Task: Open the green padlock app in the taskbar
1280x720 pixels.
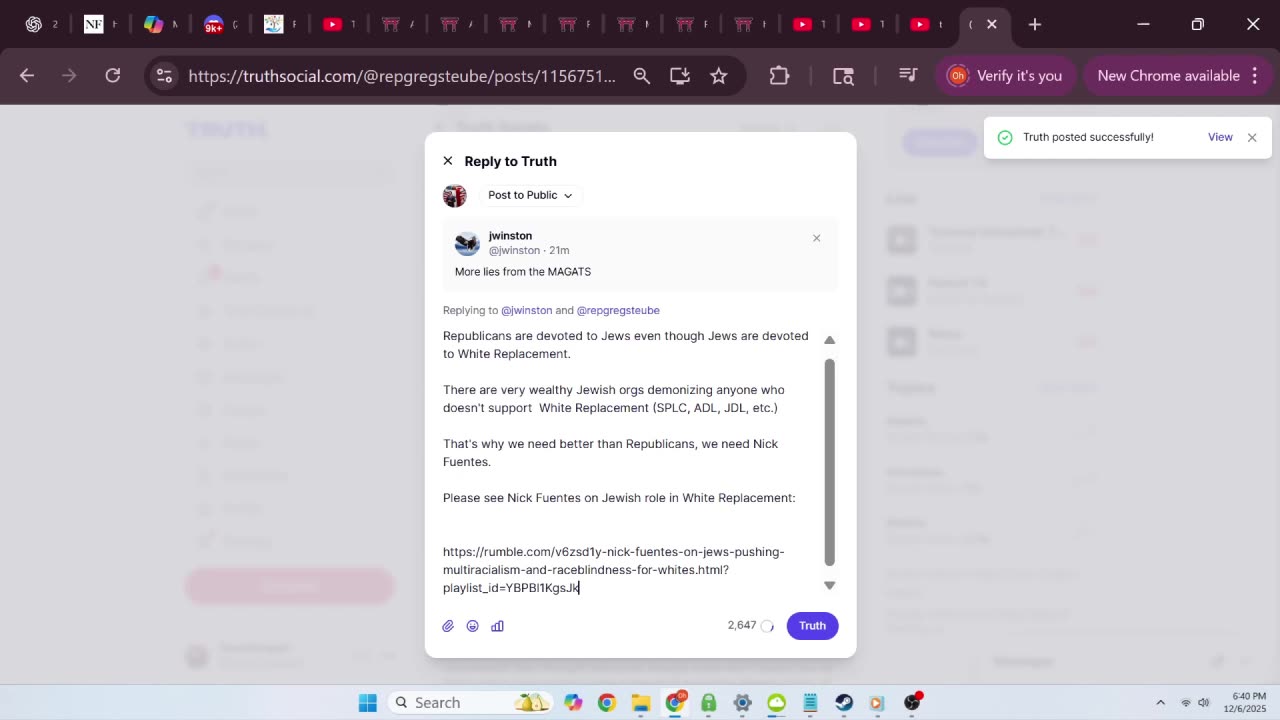Action: [709, 703]
